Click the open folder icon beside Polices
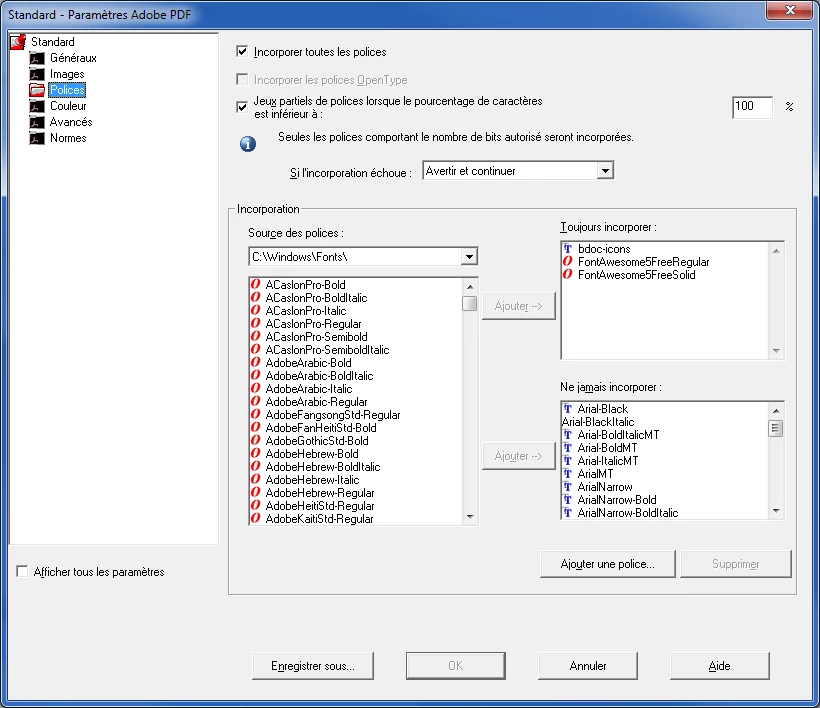Screen dimensions: 820x708 37,90
